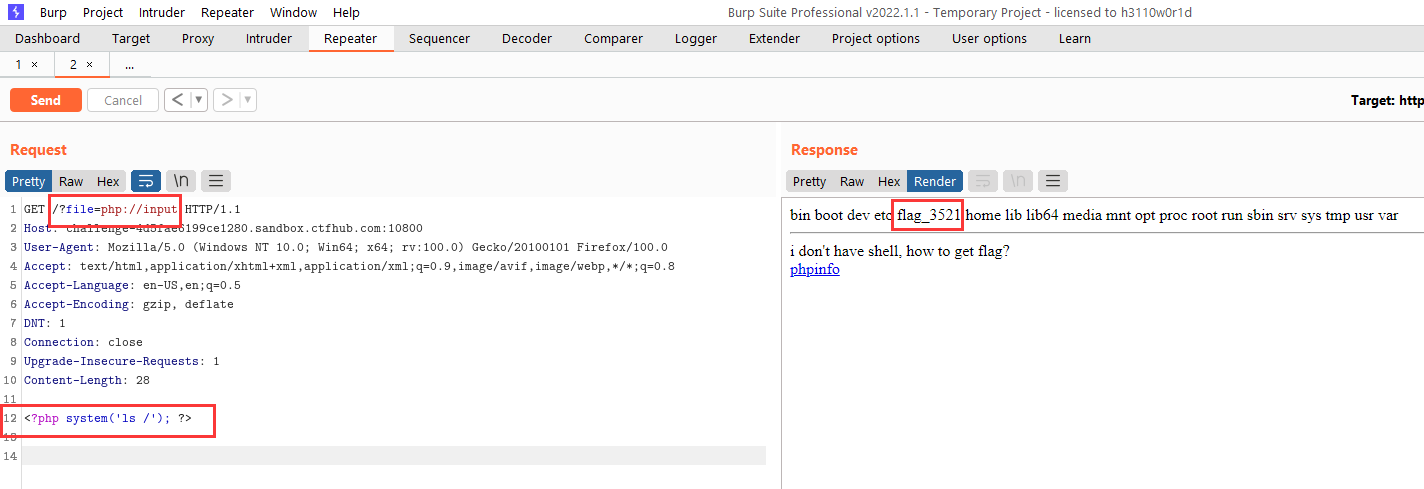The image size is (1424, 489).
Task: Open the User options tab
Action: [989, 38]
